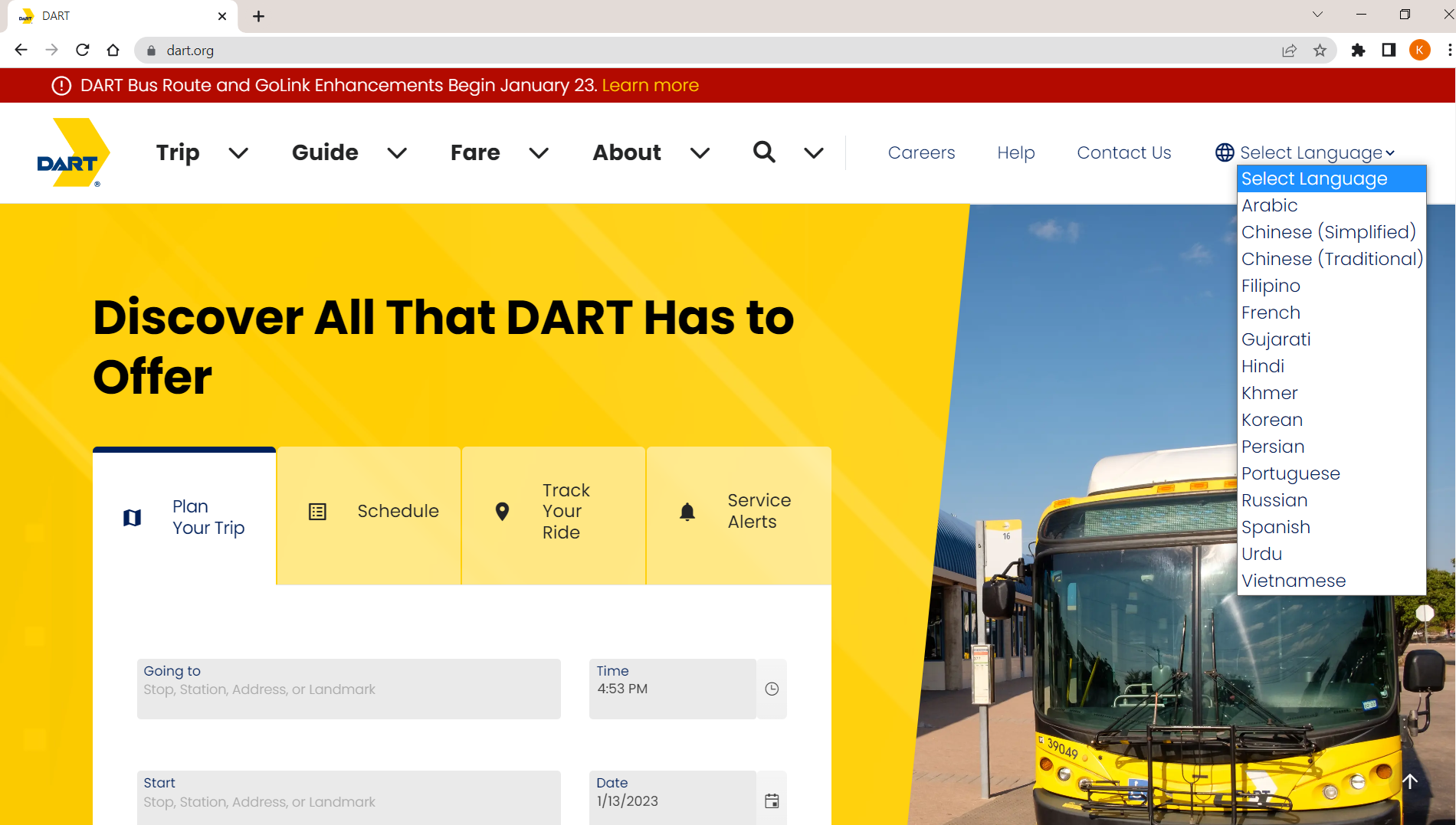Click the scroll-to-top arrow icon

point(1410,781)
